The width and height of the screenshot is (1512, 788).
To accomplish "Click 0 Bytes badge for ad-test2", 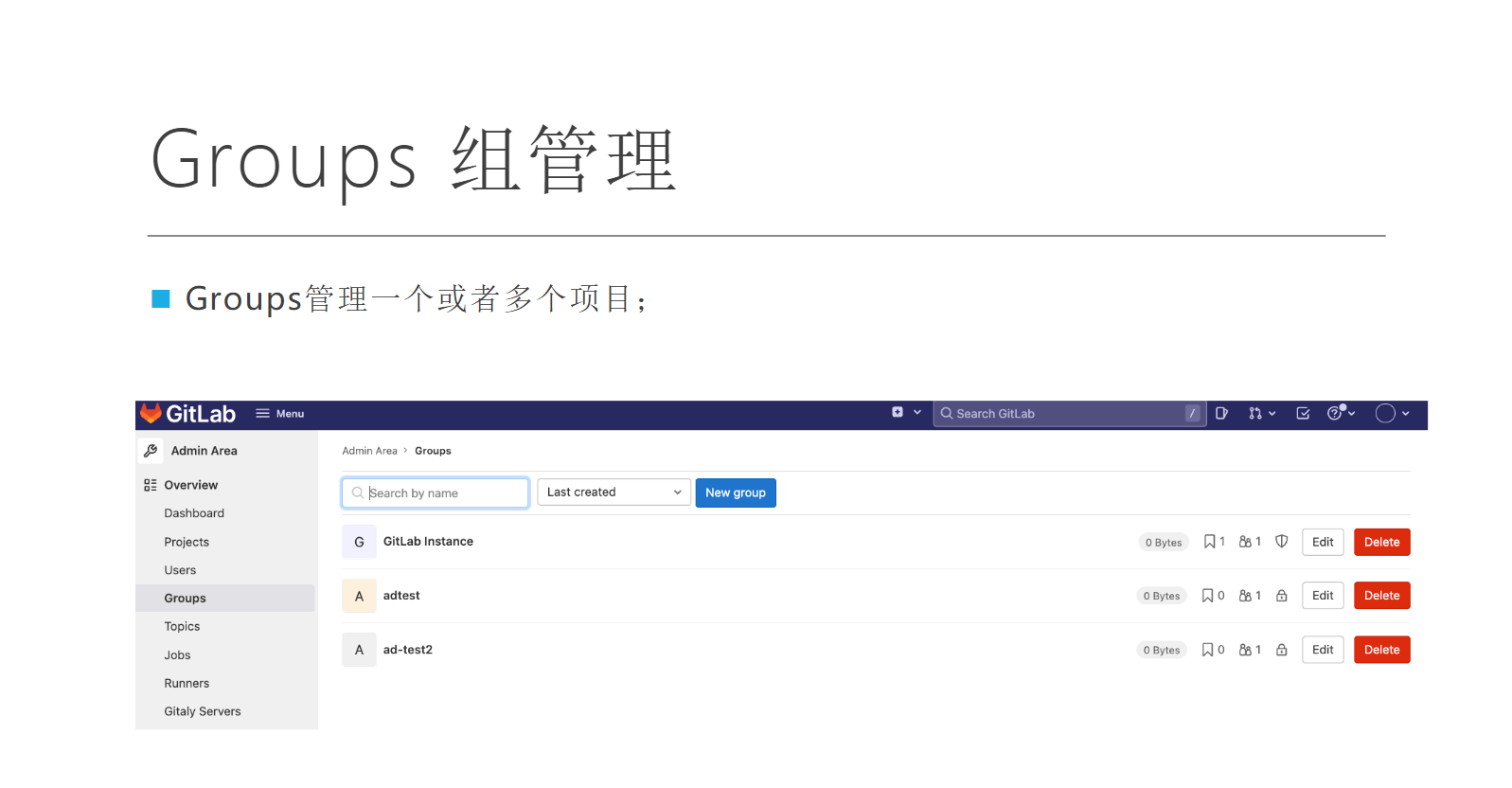I will pos(1162,650).
